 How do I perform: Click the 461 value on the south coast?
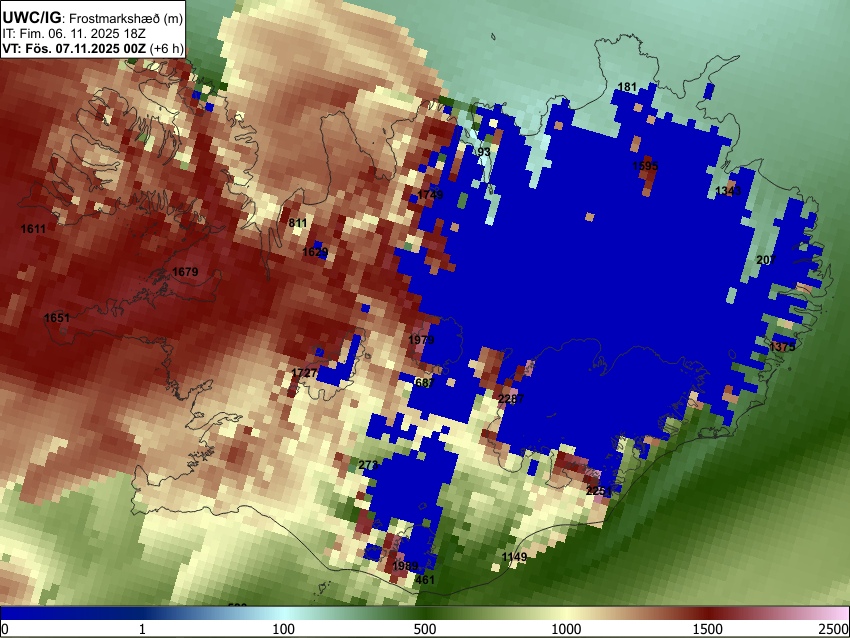tap(425, 580)
